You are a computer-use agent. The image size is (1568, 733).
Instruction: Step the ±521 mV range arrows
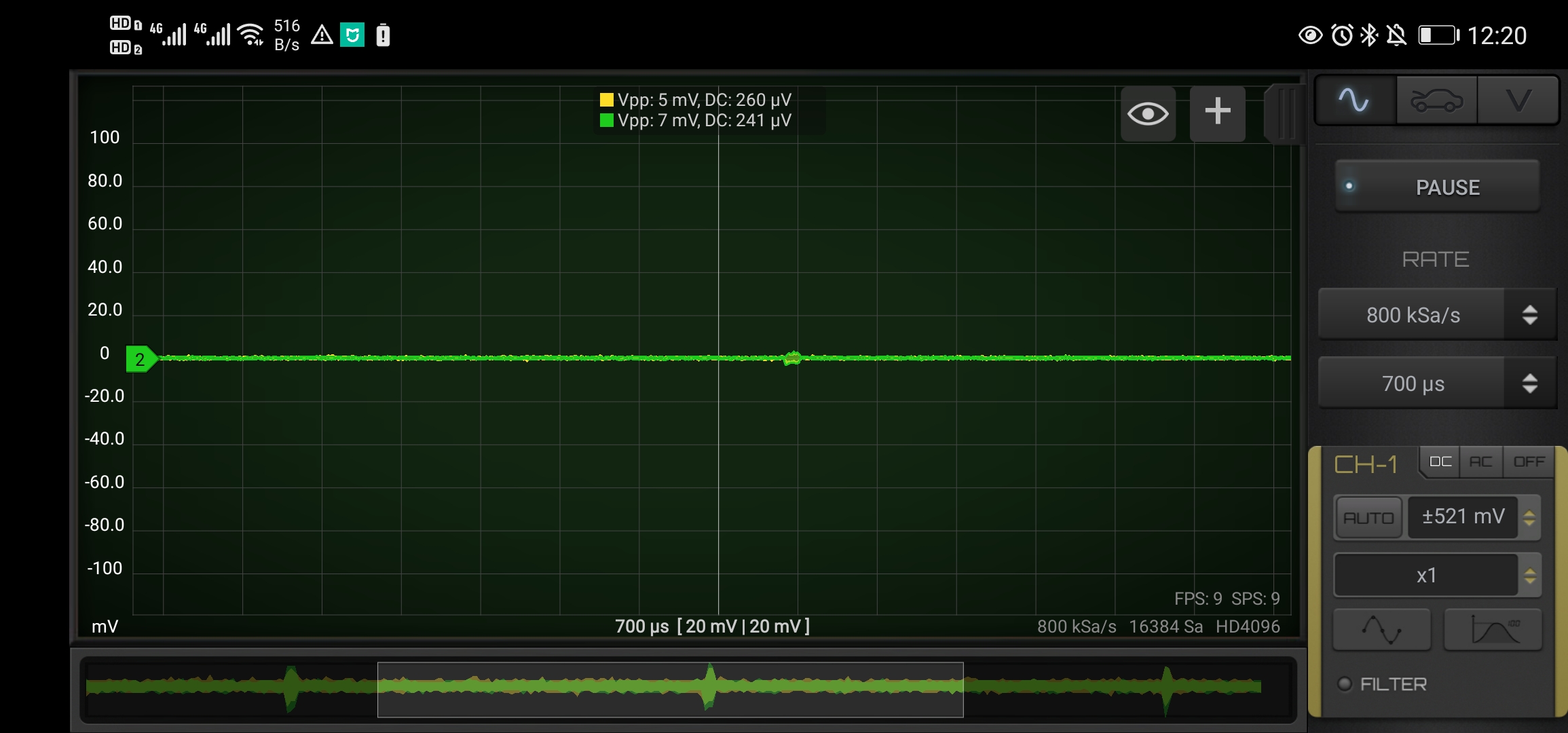[1529, 518]
